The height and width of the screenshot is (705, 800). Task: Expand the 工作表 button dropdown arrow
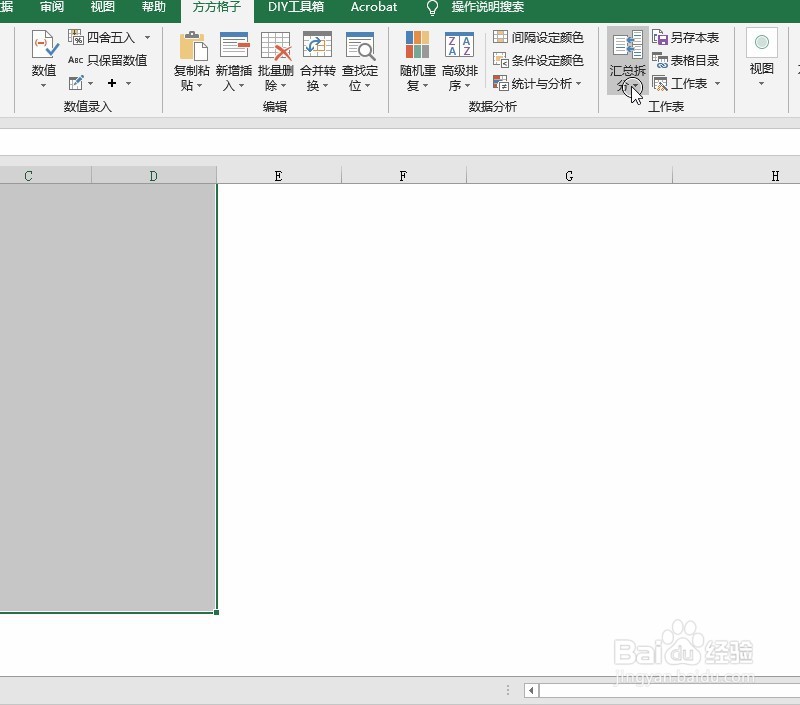(717, 83)
